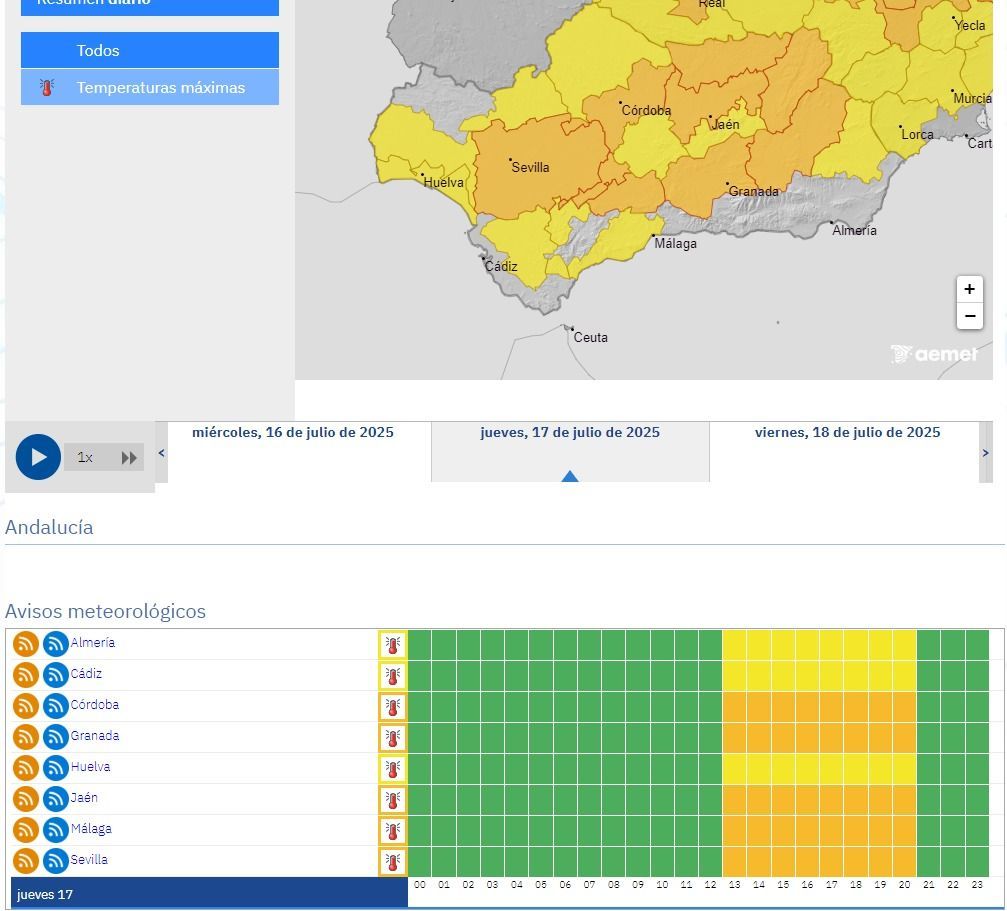Open the blue feed icon for Sevilla
The width and height of the screenshot is (1007, 911).
[56, 861]
